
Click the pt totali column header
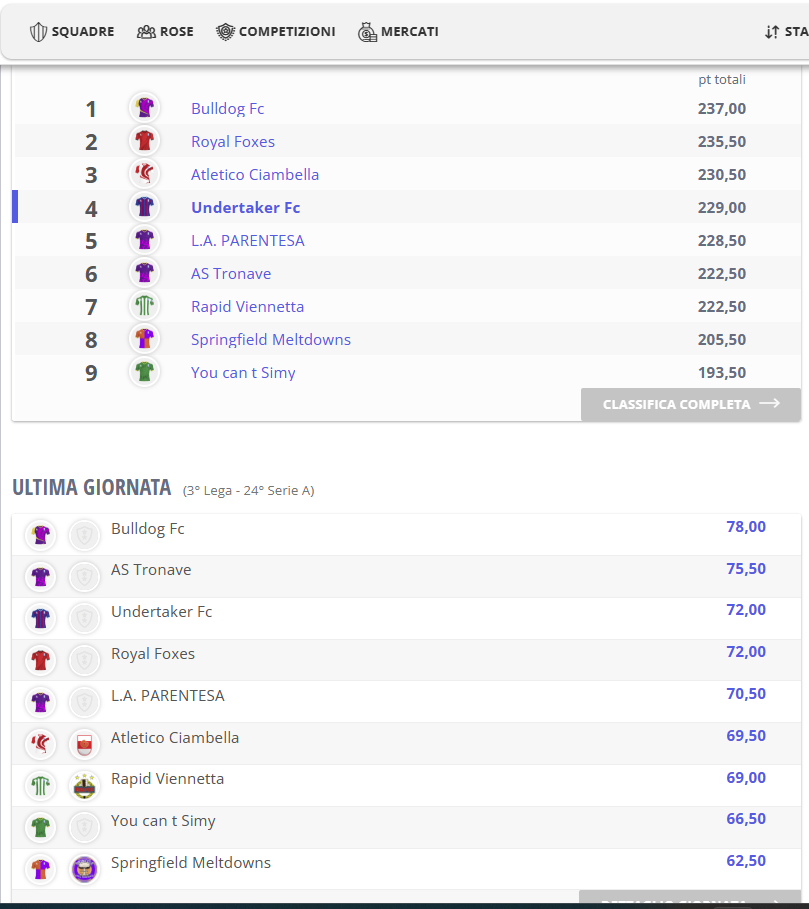click(x=721, y=79)
